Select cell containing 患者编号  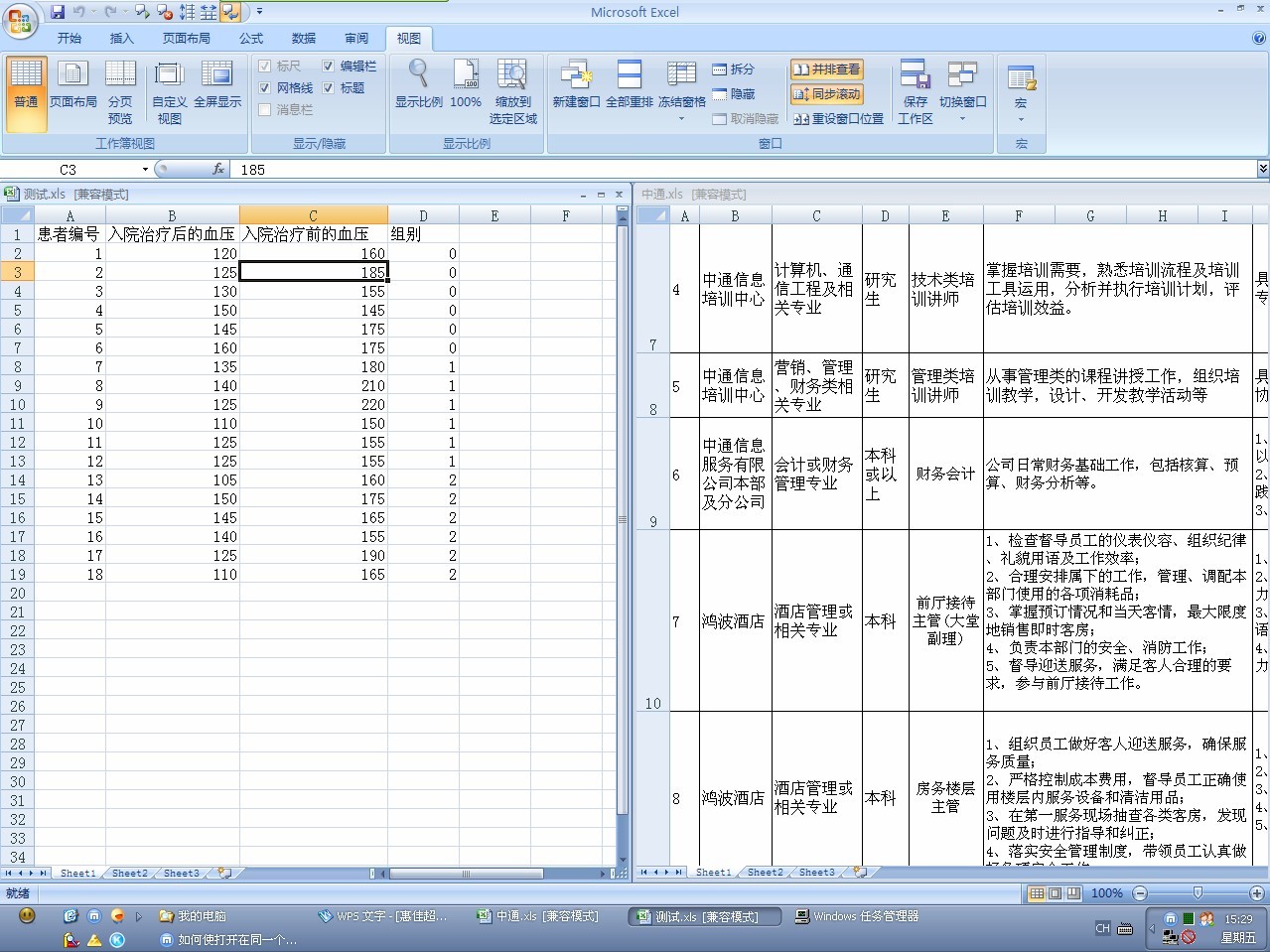(x=70, y=234)
